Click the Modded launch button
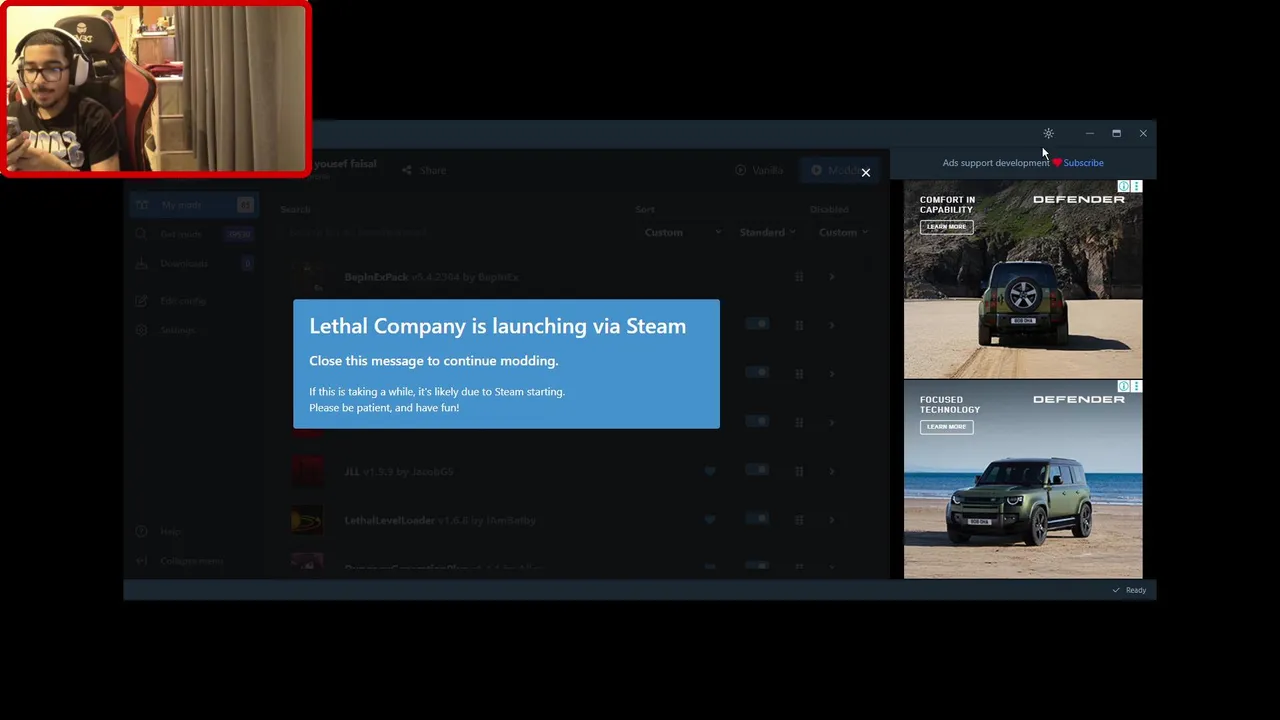This screenshot has height=720, width=1280. (838, 170)
